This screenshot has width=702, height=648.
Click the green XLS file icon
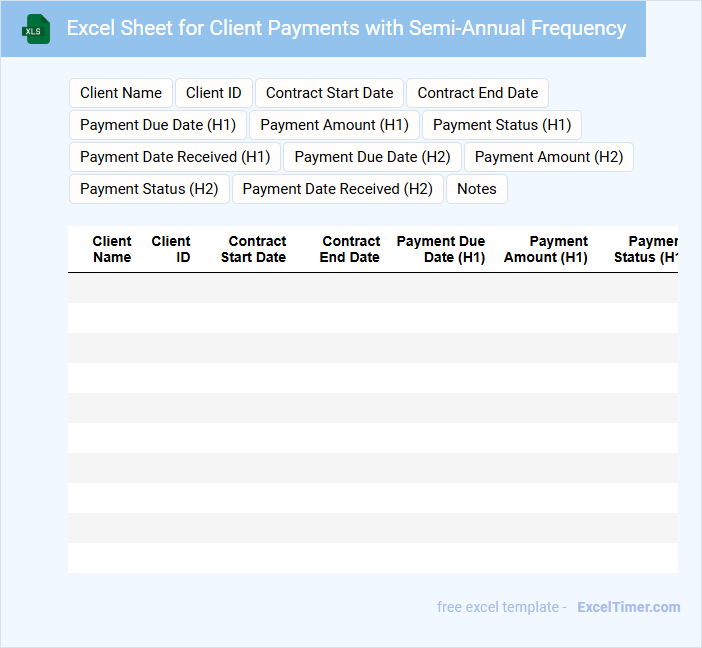pos(36,29)
